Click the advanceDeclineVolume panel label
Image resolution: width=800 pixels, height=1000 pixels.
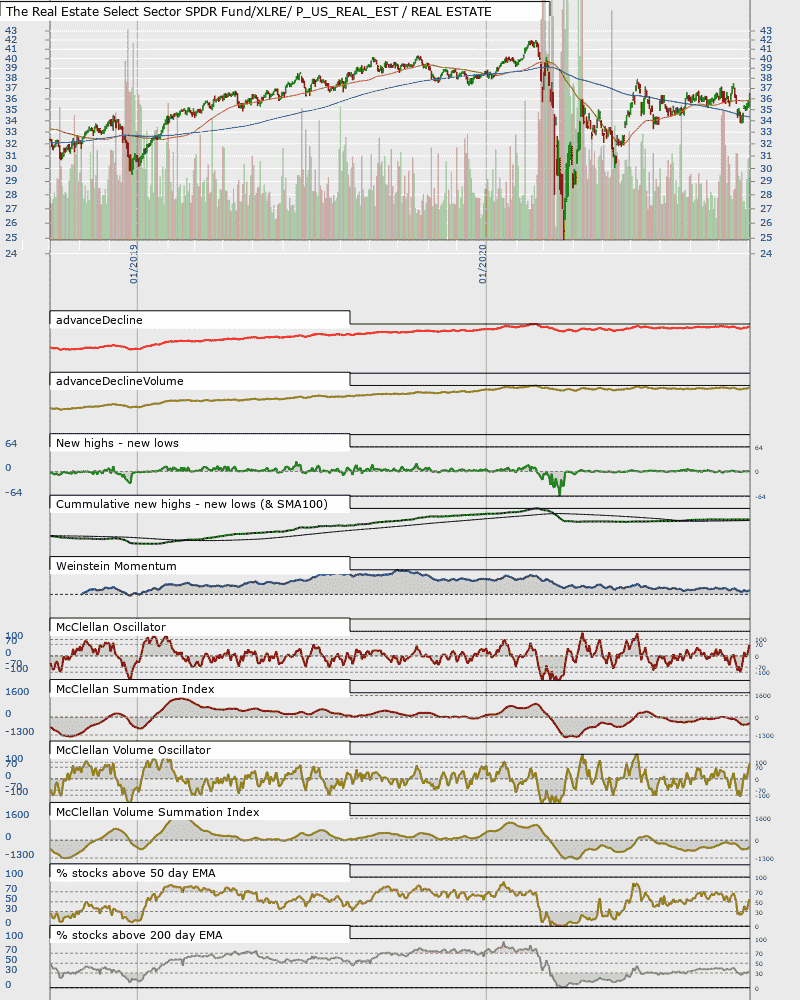(x=119, y=381)
